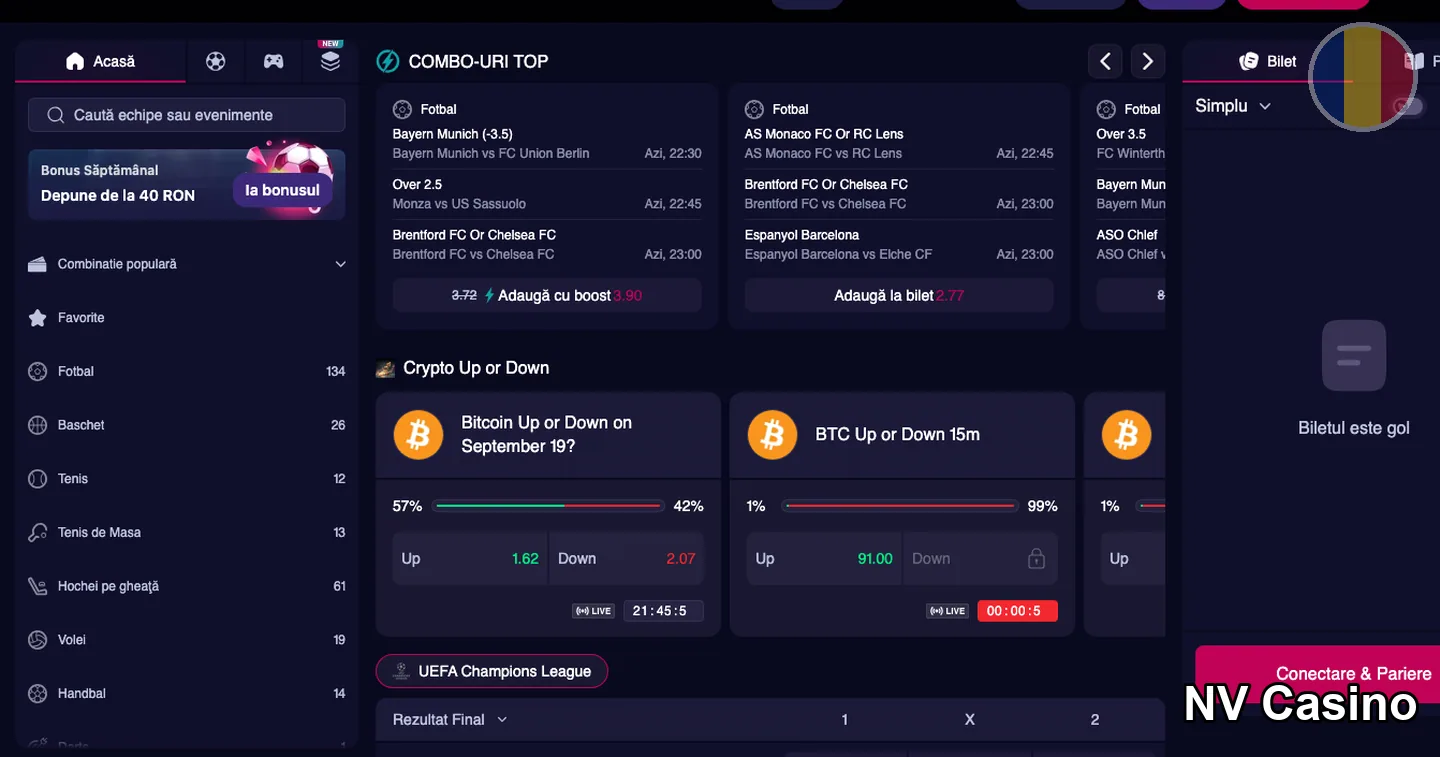Select Tenis in the sports list
The height and width of the screenshot is (757, 1440).
(x=186, y=479)
